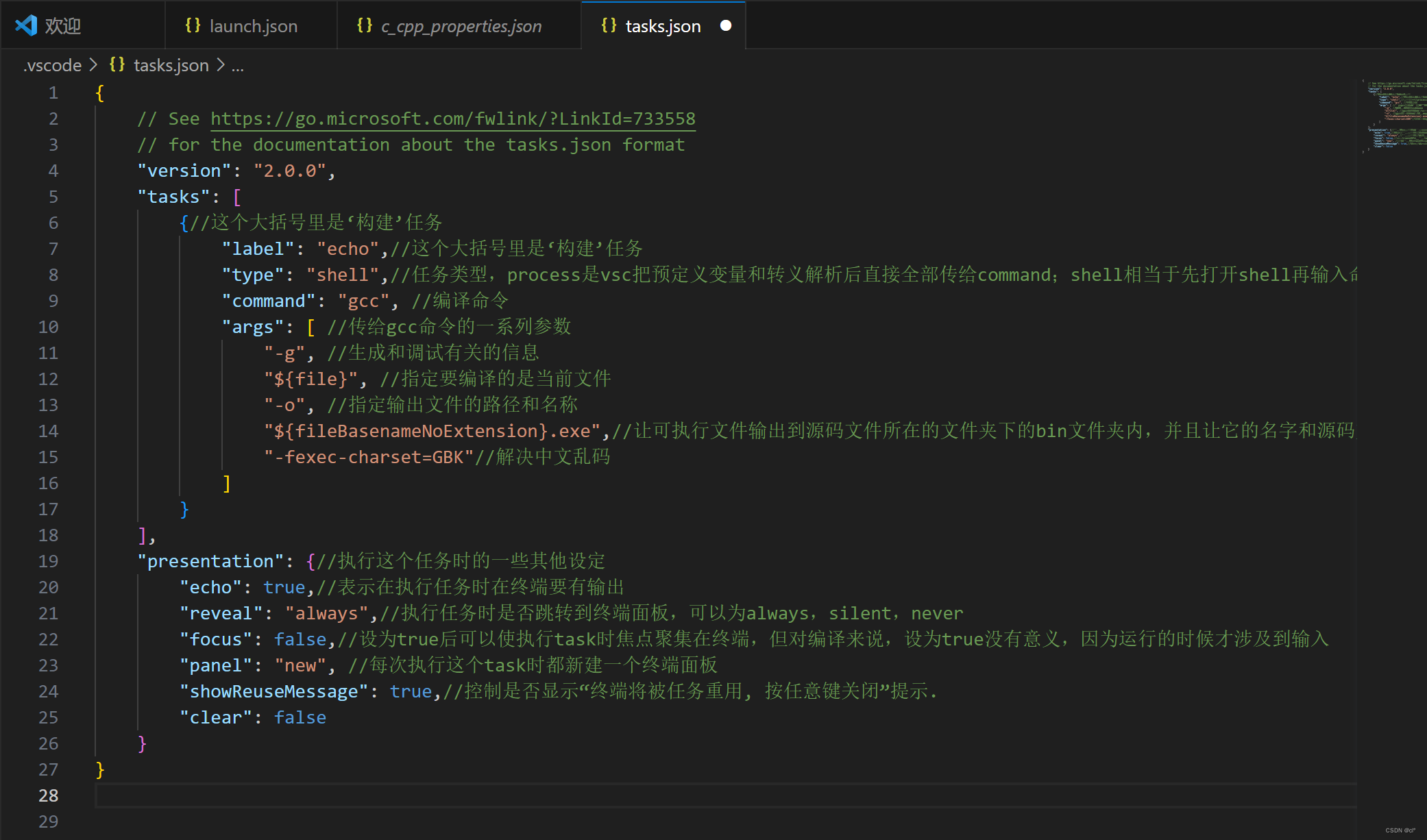1427x840 pixels.
Task: Open the c_cpp_properties.json tab
Action: tap(461, 26)
